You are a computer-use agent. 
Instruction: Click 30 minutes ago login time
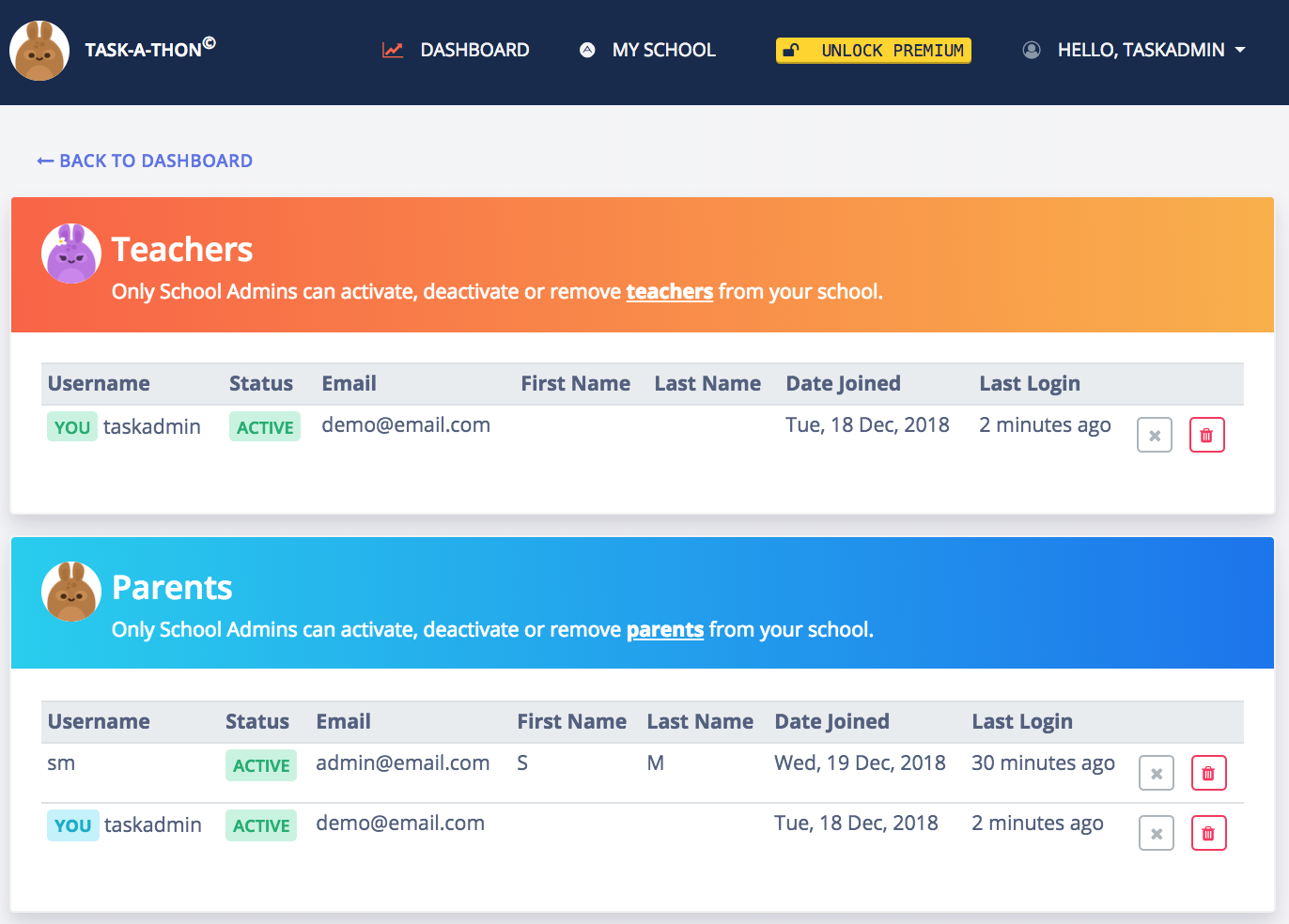(1044, 762)
